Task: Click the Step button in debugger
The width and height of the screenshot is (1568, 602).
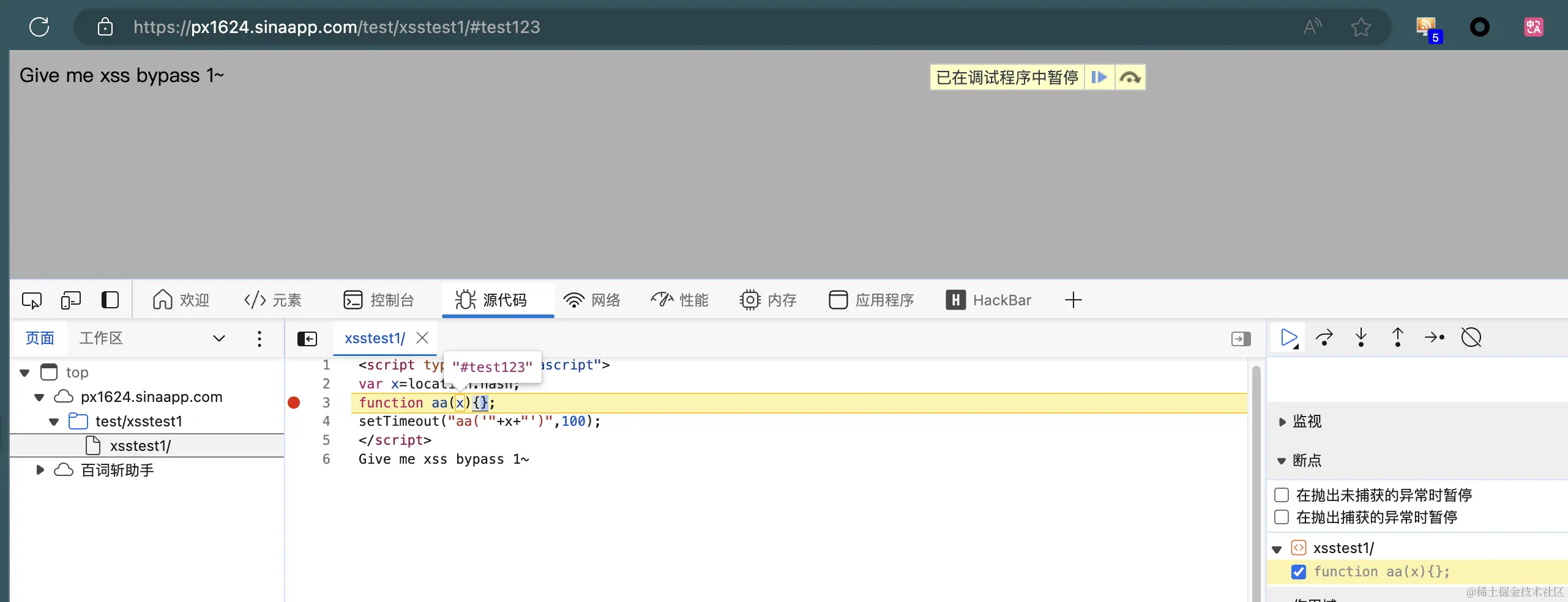Action: point(1435,338)
